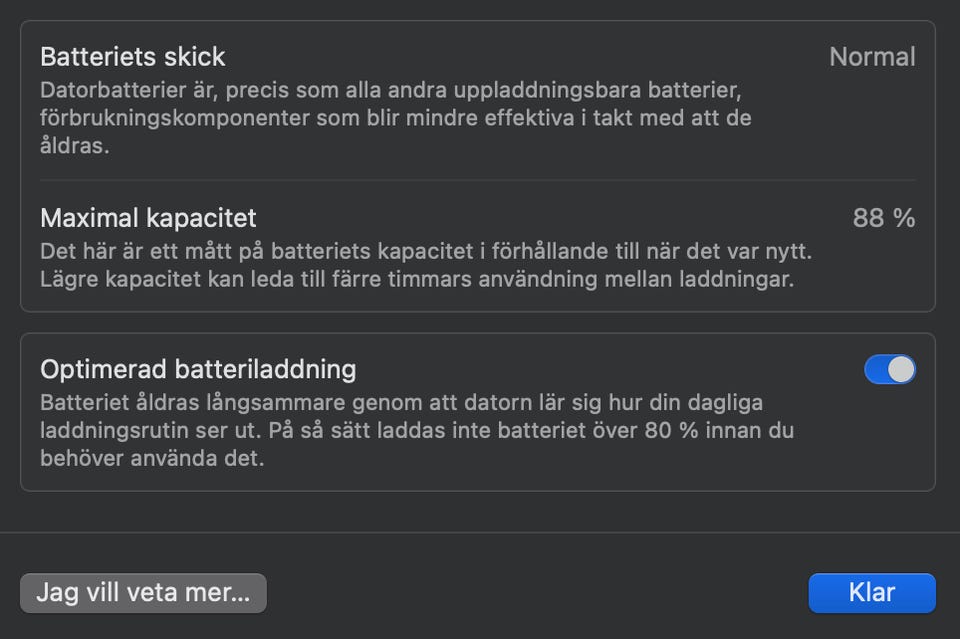Select the Normal battery status value

click(872, 57)
